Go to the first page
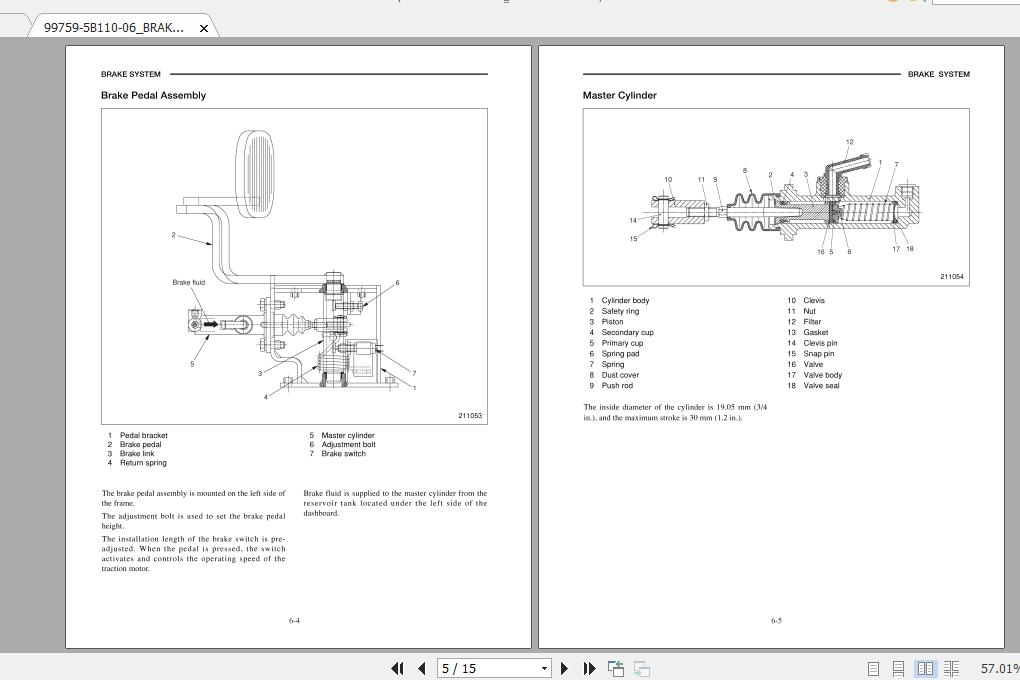The height and width of the screenshot is (680, 1020). click(397, 668)
